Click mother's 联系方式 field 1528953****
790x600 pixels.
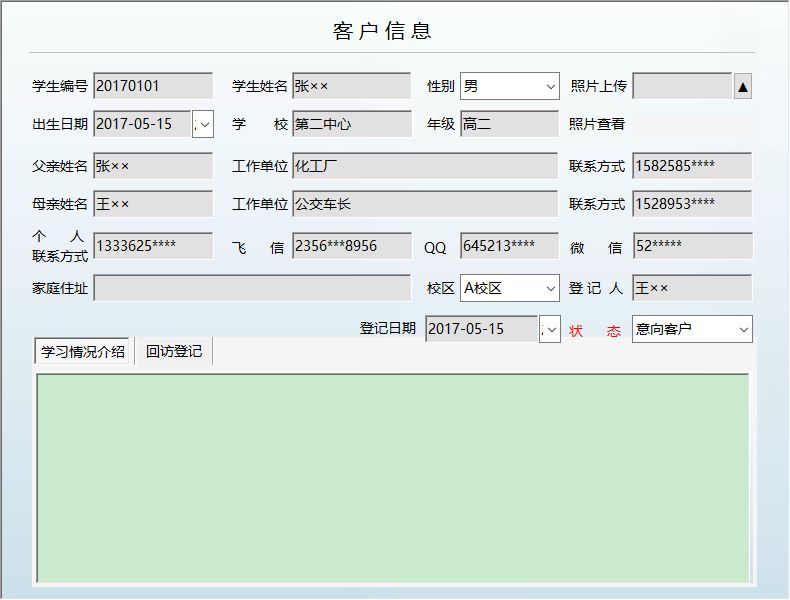692,204
